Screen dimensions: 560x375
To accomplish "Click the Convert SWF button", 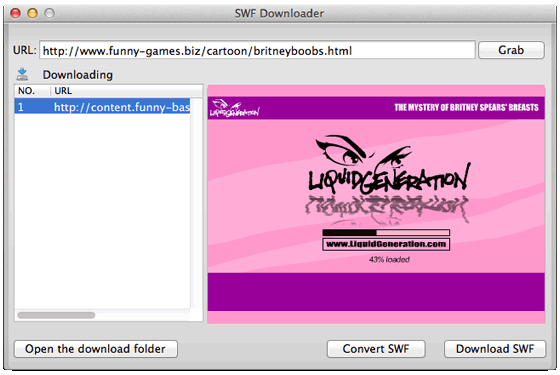I will pos(376,349).
